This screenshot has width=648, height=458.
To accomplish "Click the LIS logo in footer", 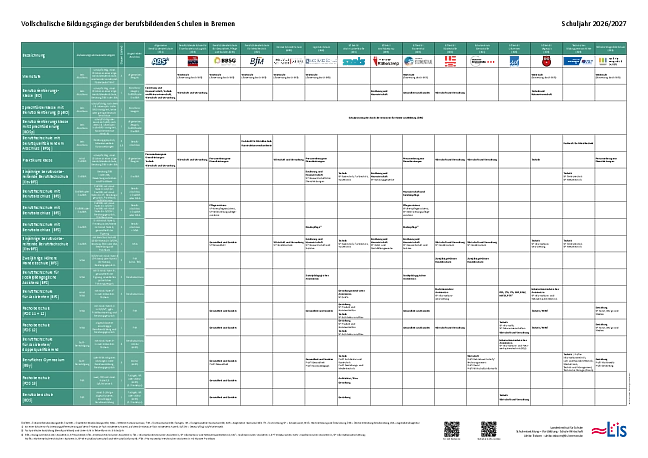I will (609, 430).
